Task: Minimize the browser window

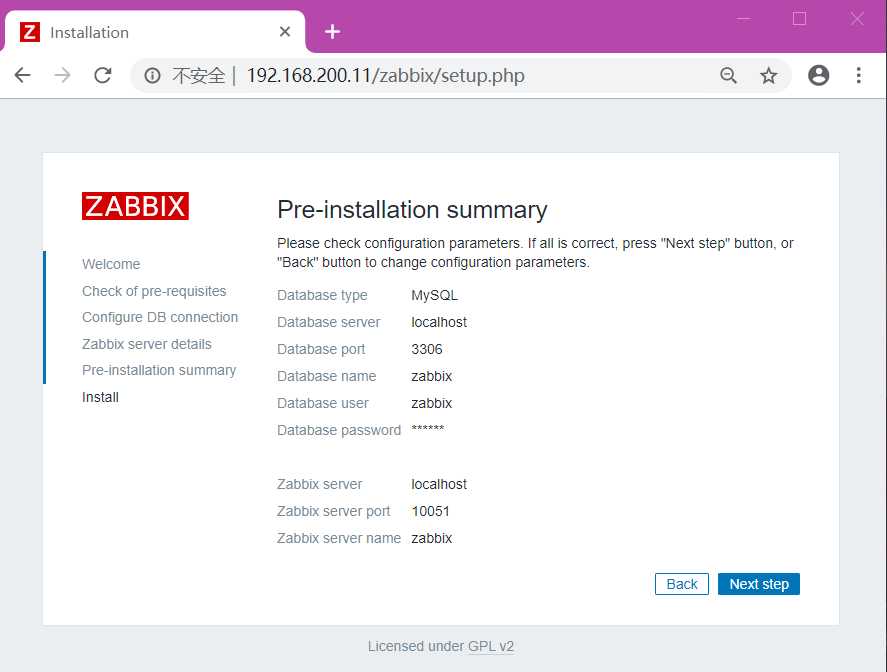Action: pyautogui.click(x=743, y=19)
